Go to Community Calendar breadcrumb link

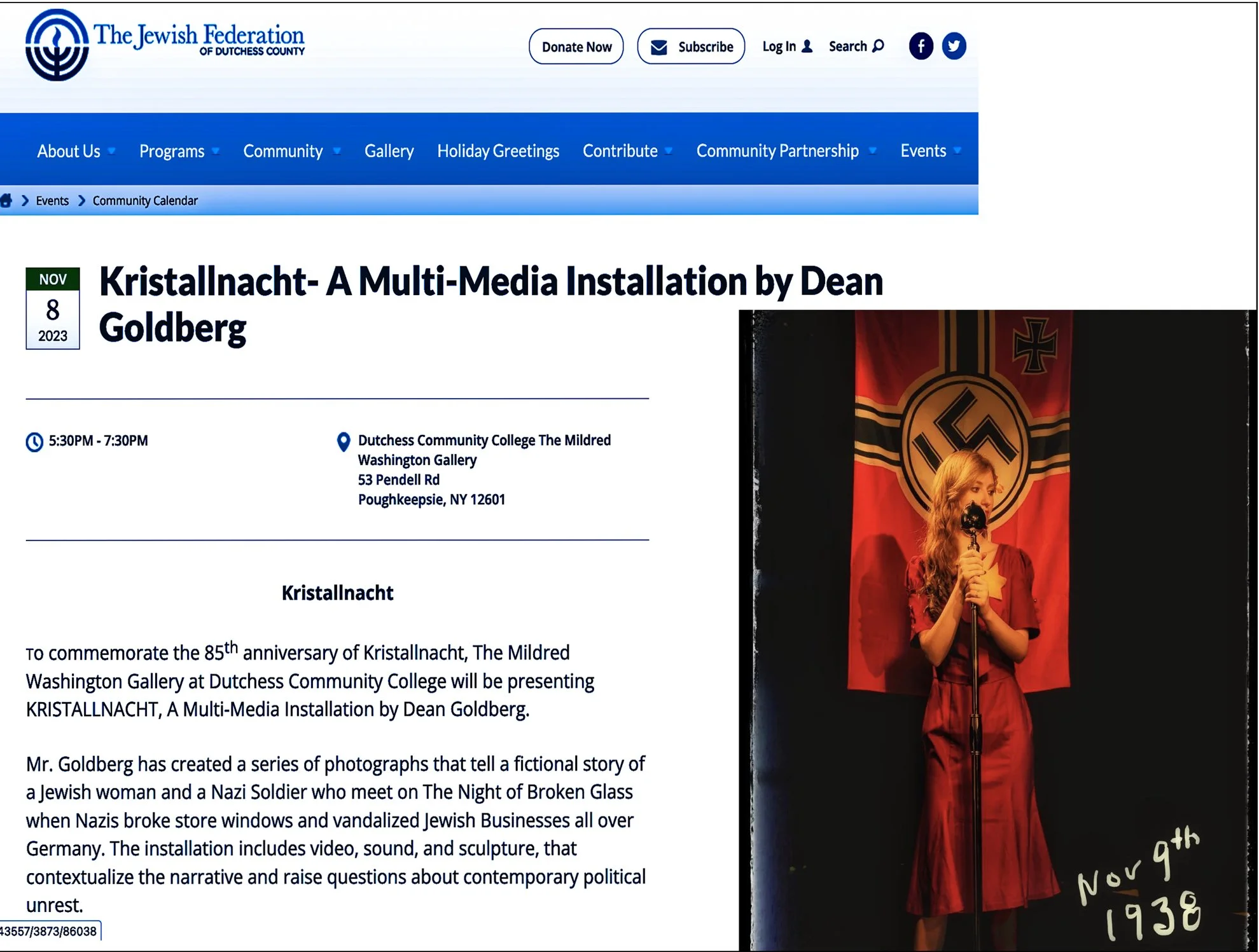pos(145,201)
